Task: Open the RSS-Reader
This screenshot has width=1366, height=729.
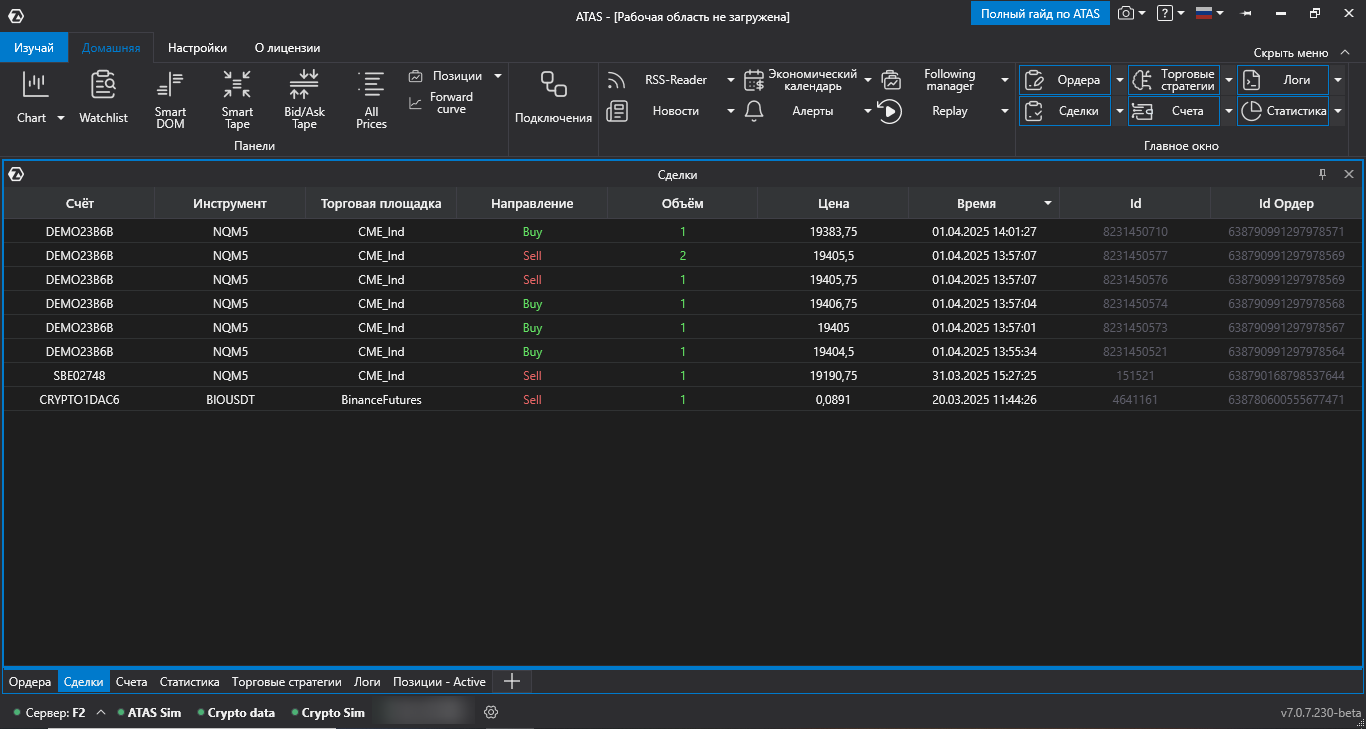Action: pos(662,80)
